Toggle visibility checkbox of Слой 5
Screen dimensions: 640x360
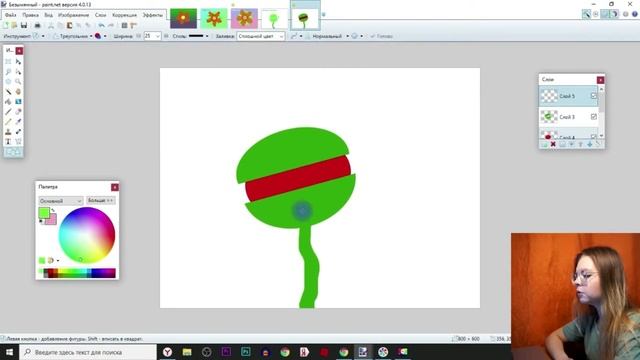pos(593,96)
